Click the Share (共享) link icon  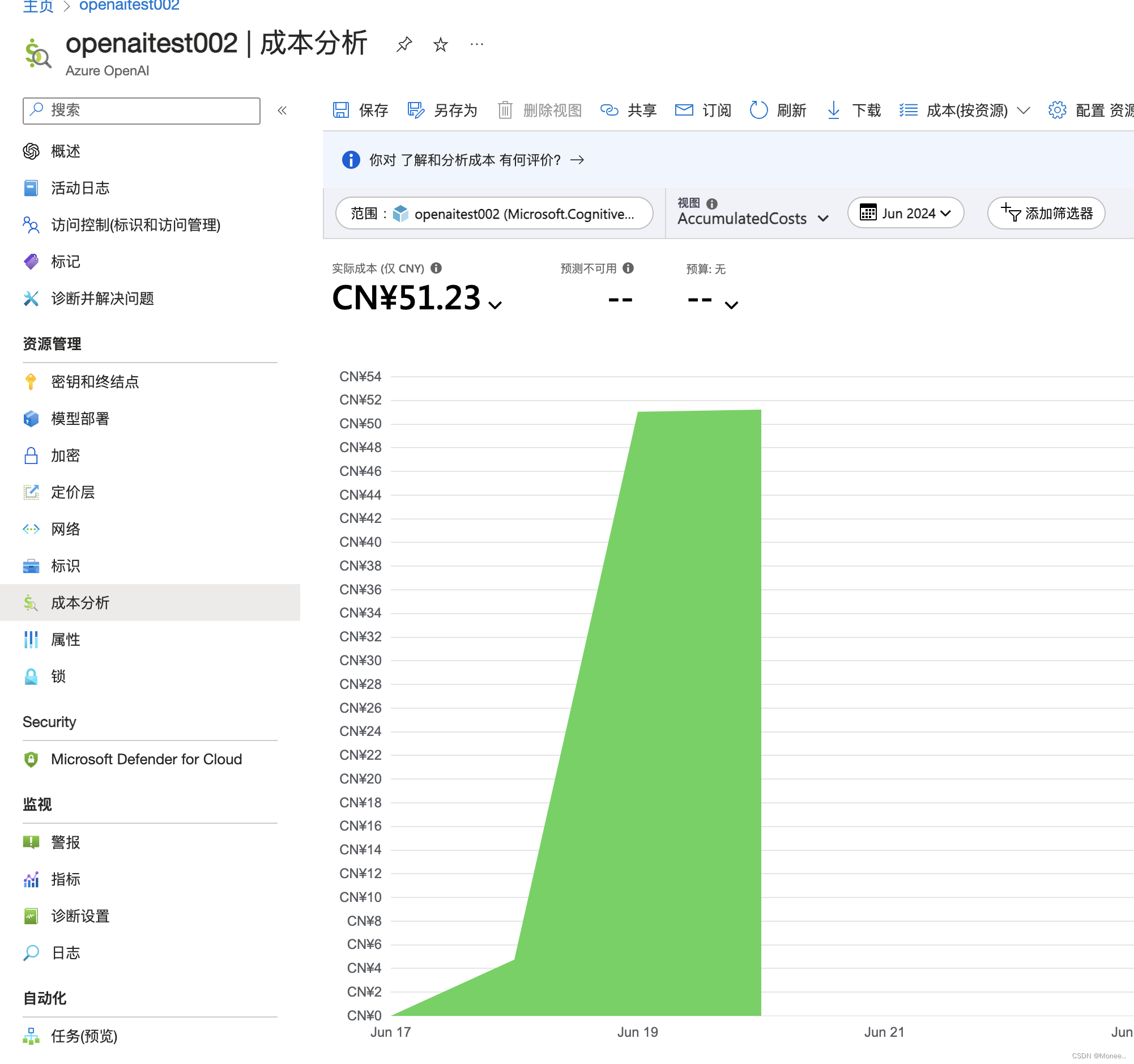pos(609,110)
